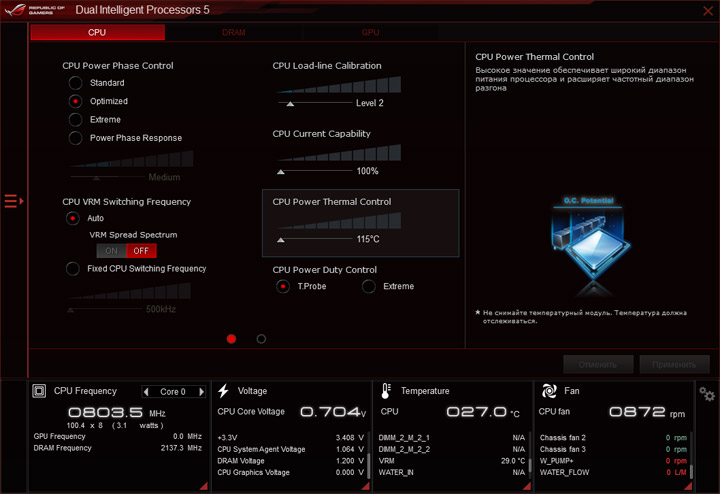
Task: Switch to the DRAM tab
Action: 234,32
